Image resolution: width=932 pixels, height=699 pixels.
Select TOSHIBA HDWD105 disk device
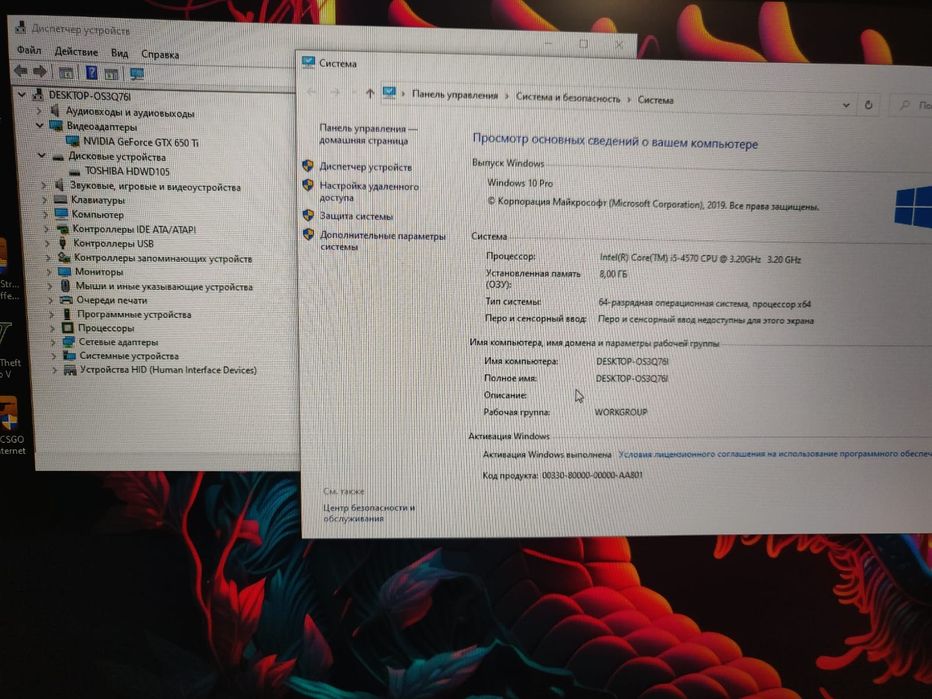pyautogui.click(x=127, y=171)
